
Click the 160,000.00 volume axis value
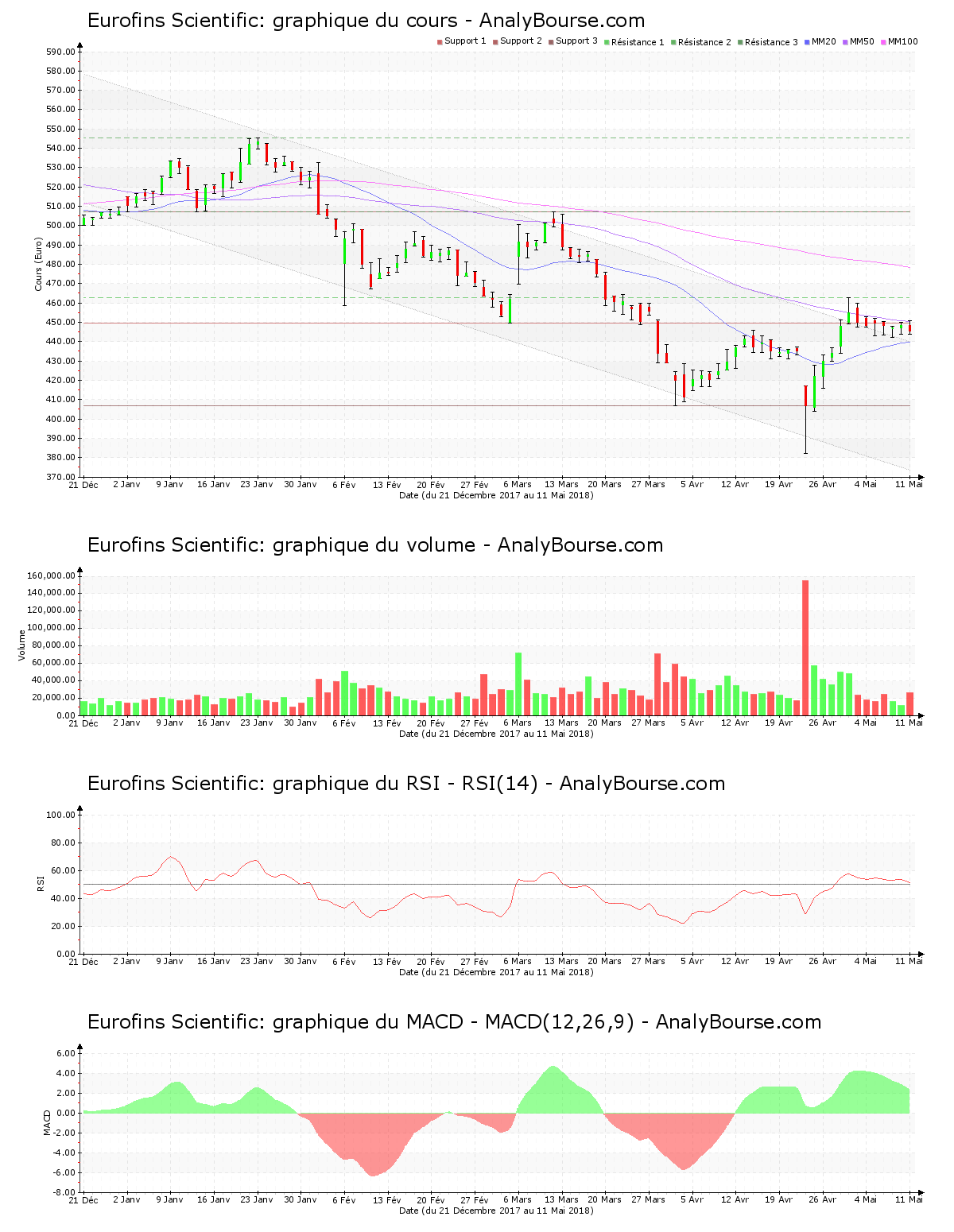pyautogui.click(x=52, y=575)
